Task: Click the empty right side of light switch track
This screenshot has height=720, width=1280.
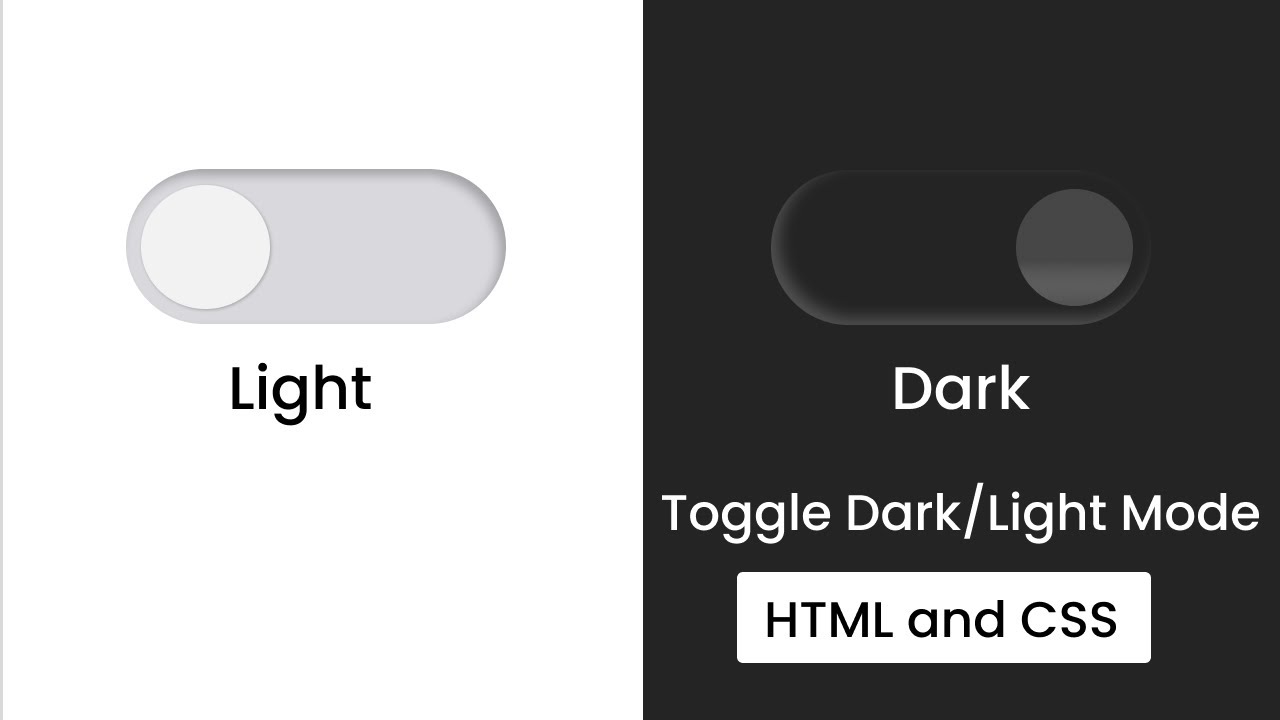Action: (x=400, y=247)
